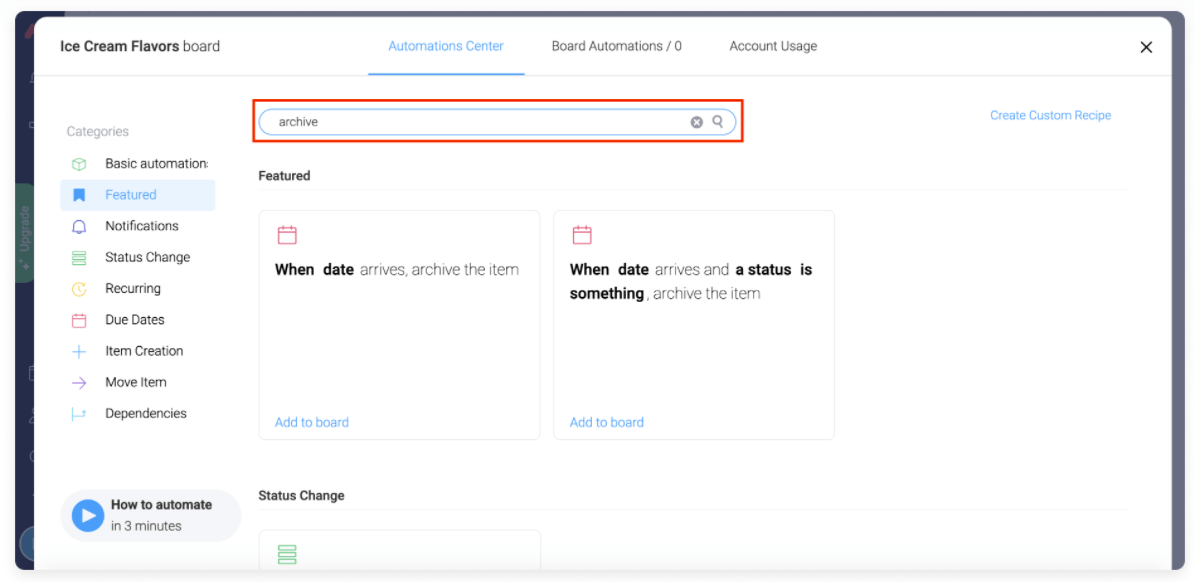Viewport: 1195px width, 582px height.
Task: Click the Dependencies icon in sidebar
Action: [x=79, y=414]
